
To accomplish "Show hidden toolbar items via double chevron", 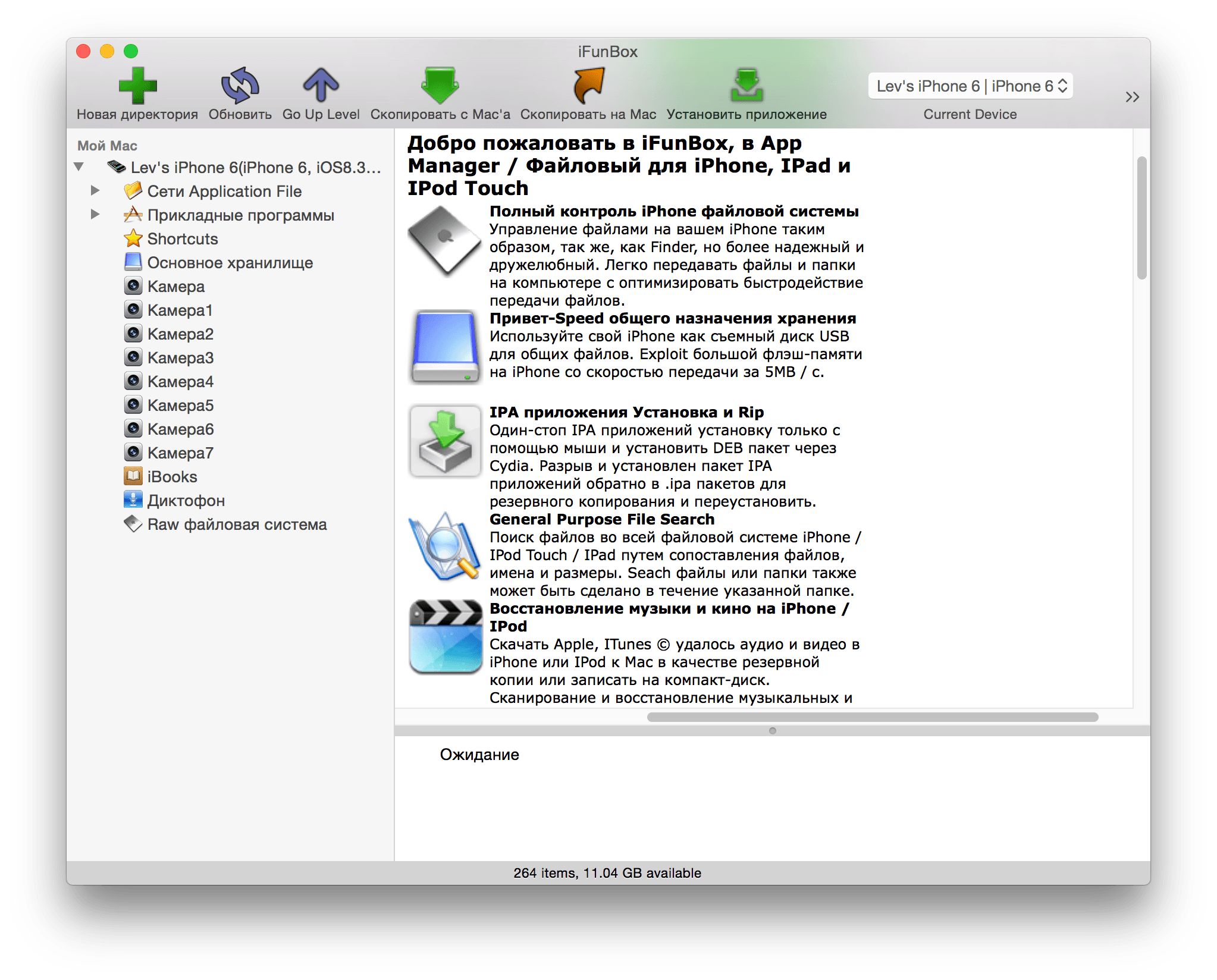I will coord(1132,97).
